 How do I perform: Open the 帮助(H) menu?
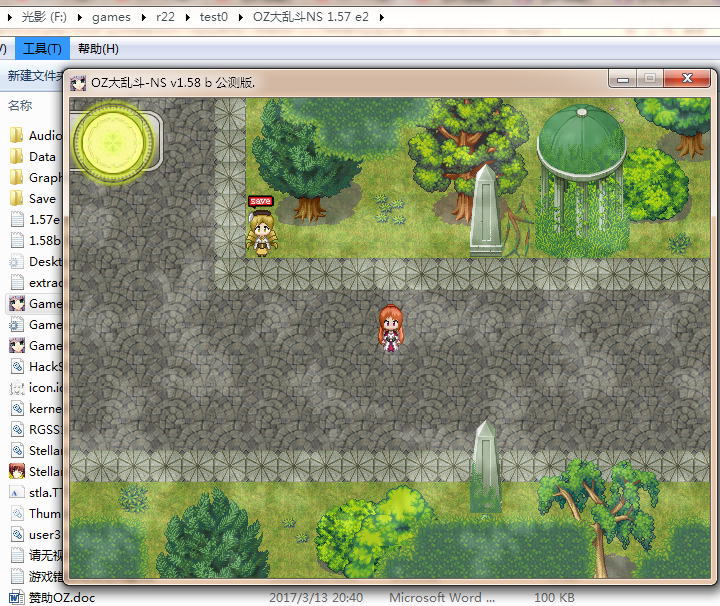(x=98, y=49)
